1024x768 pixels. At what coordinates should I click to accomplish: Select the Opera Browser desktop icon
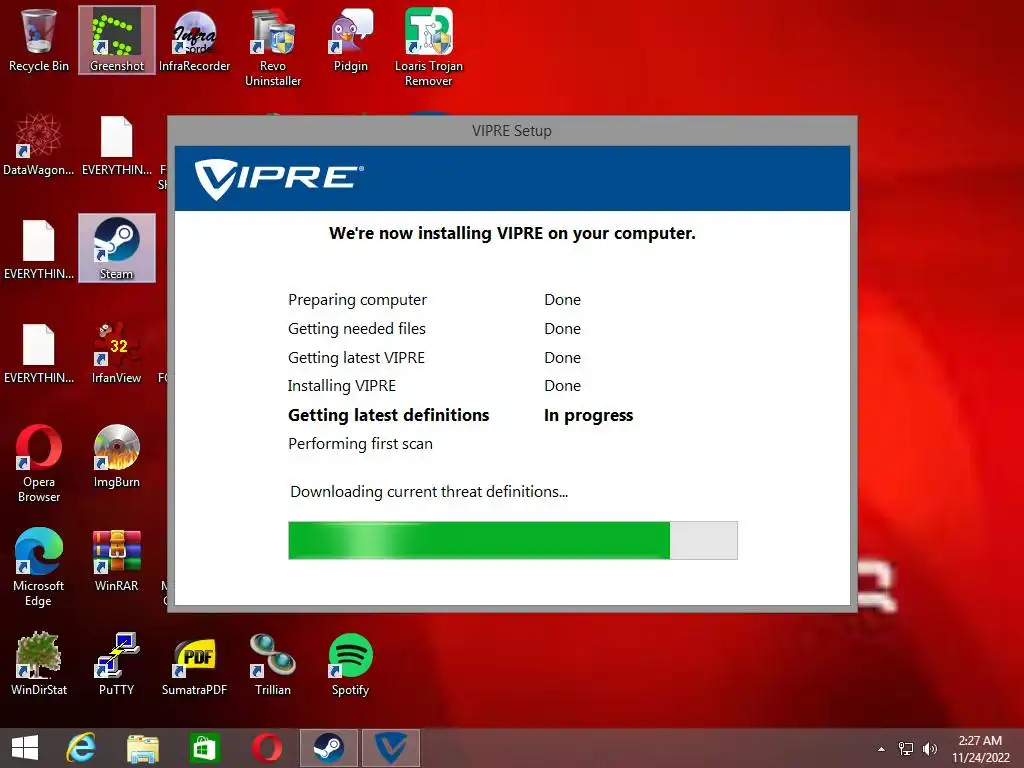(x=39, y=464)
